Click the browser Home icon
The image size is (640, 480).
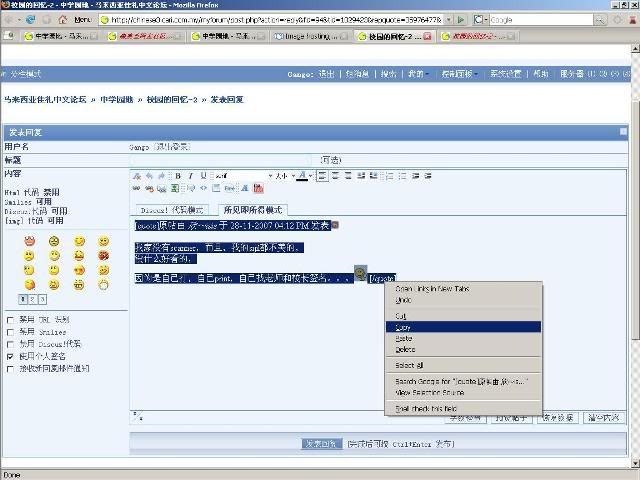[x=62, y=19]
